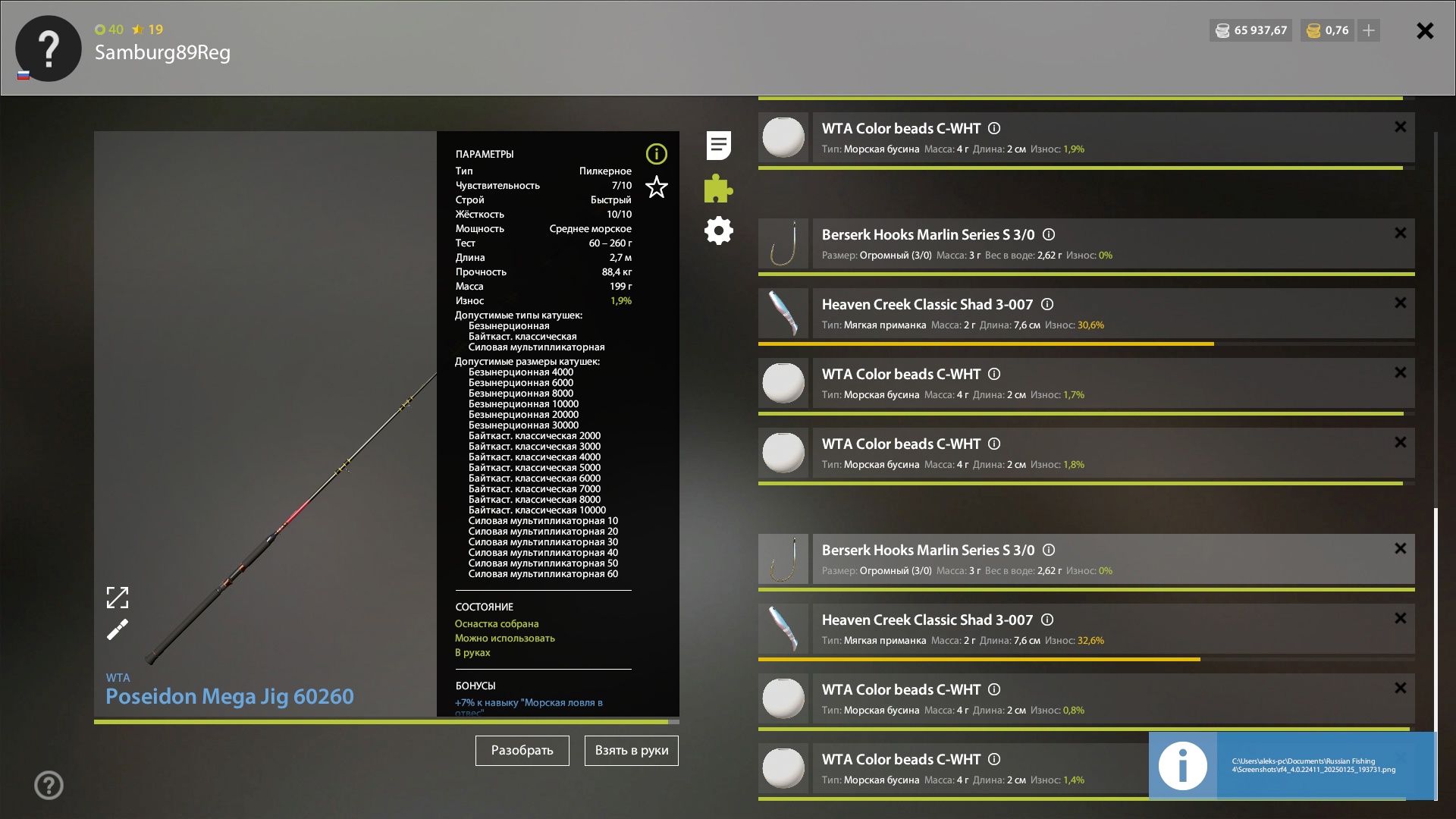This screenshot has width=1456, height=819.
Task: Expand rod image to fullscreen
Action: click(x=118, y=598)
